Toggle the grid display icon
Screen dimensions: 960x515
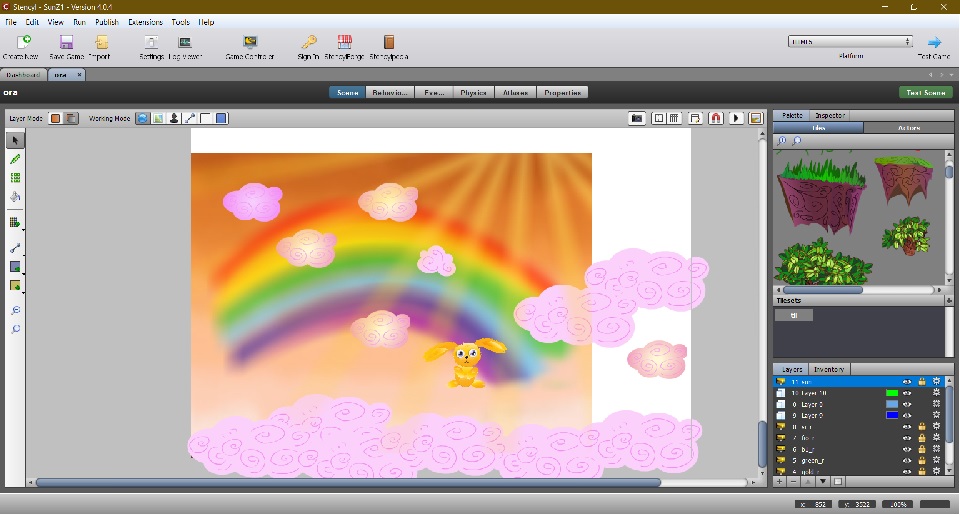[x=675, y=118]
